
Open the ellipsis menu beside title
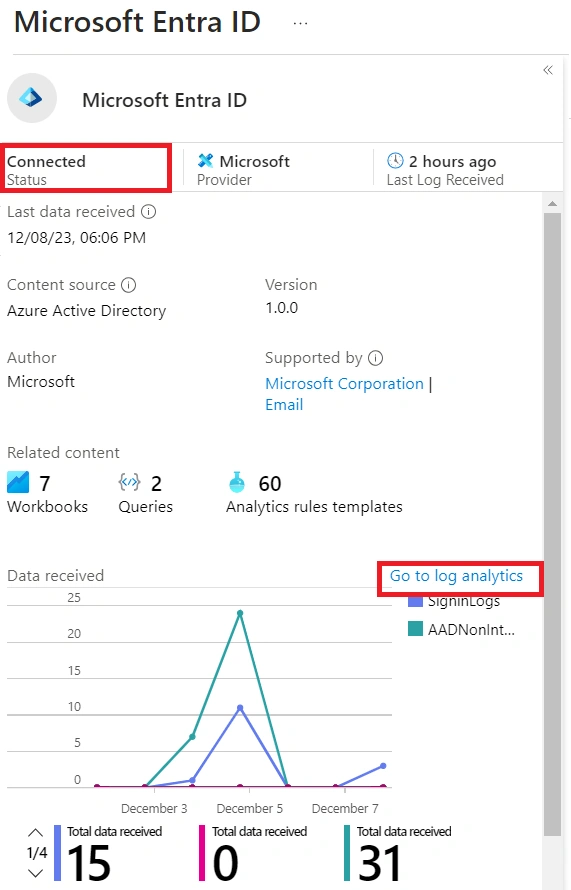[300, 24]
